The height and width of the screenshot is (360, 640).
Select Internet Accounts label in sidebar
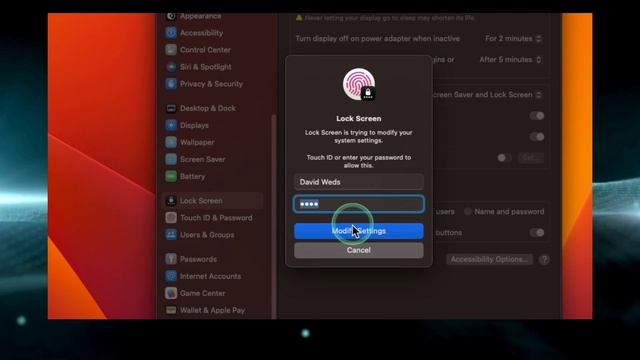(x=211, y=276)
